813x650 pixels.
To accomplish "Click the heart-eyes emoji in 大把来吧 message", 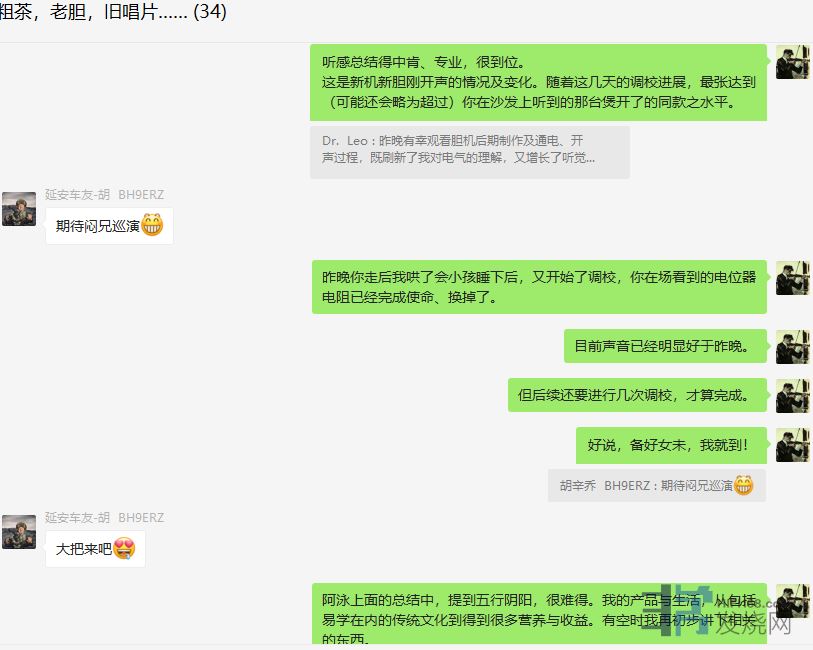I will point(124,548).
